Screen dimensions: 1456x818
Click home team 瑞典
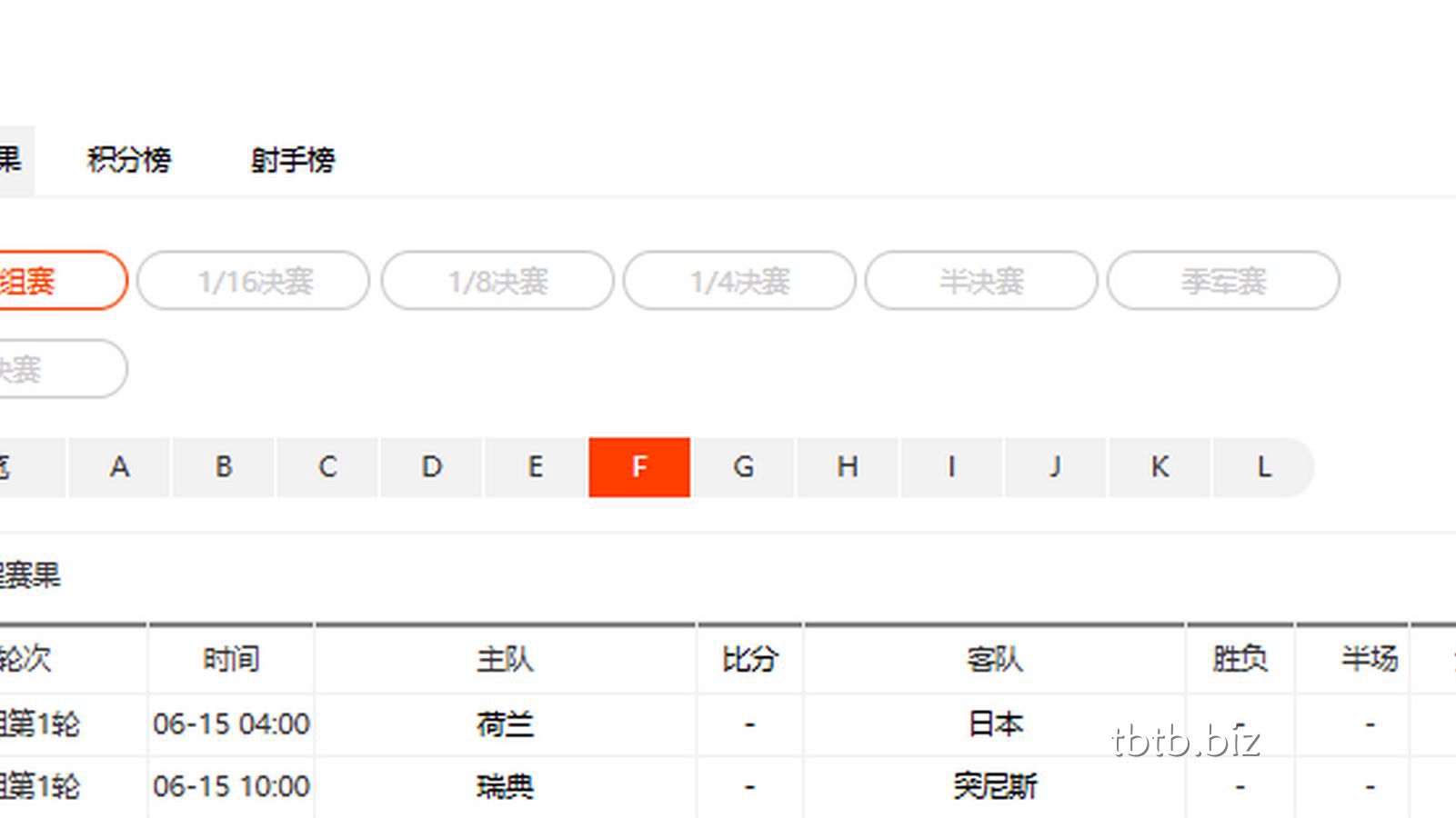point(505,786)
